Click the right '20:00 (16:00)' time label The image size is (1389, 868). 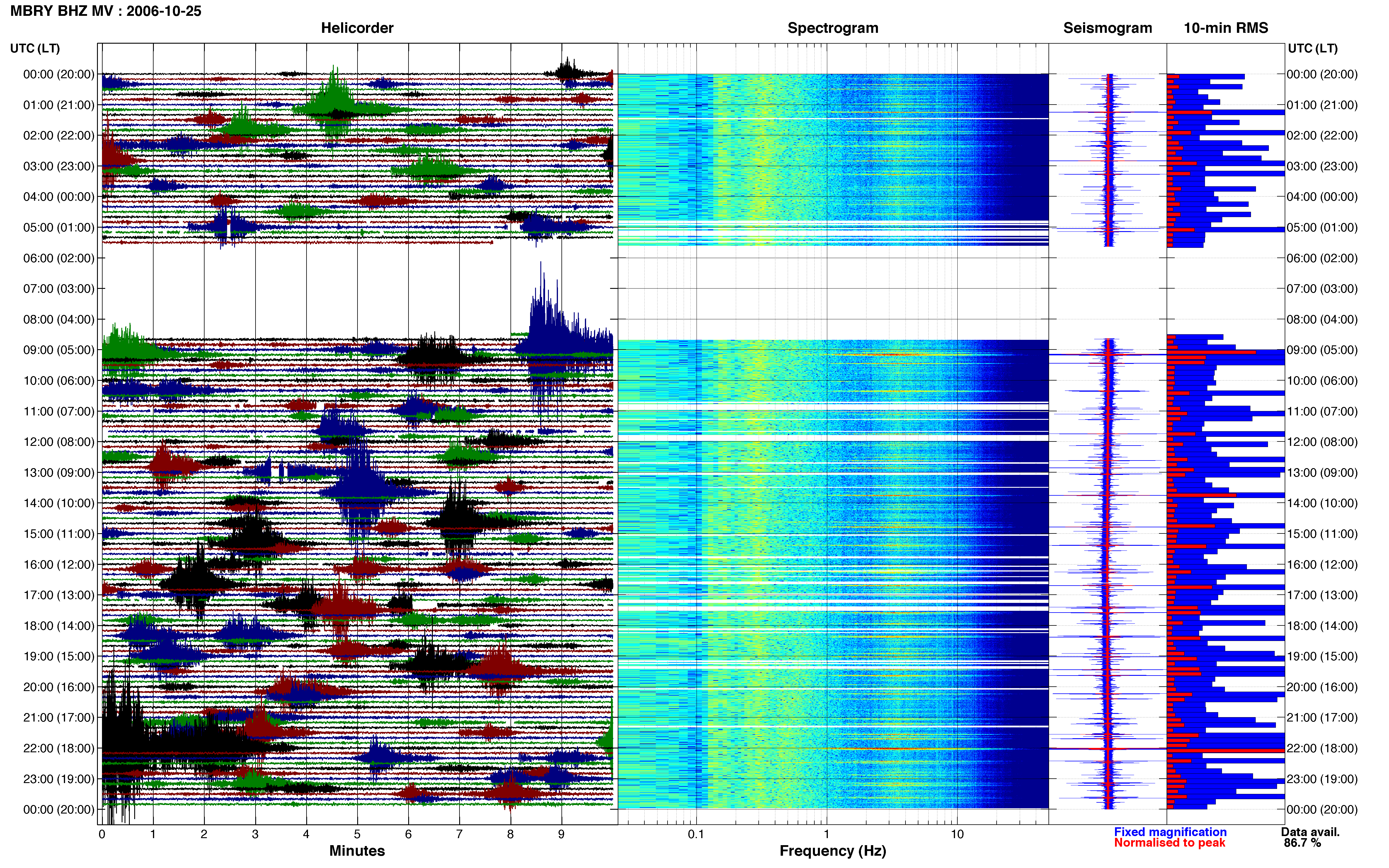(x=1322, y=687)
